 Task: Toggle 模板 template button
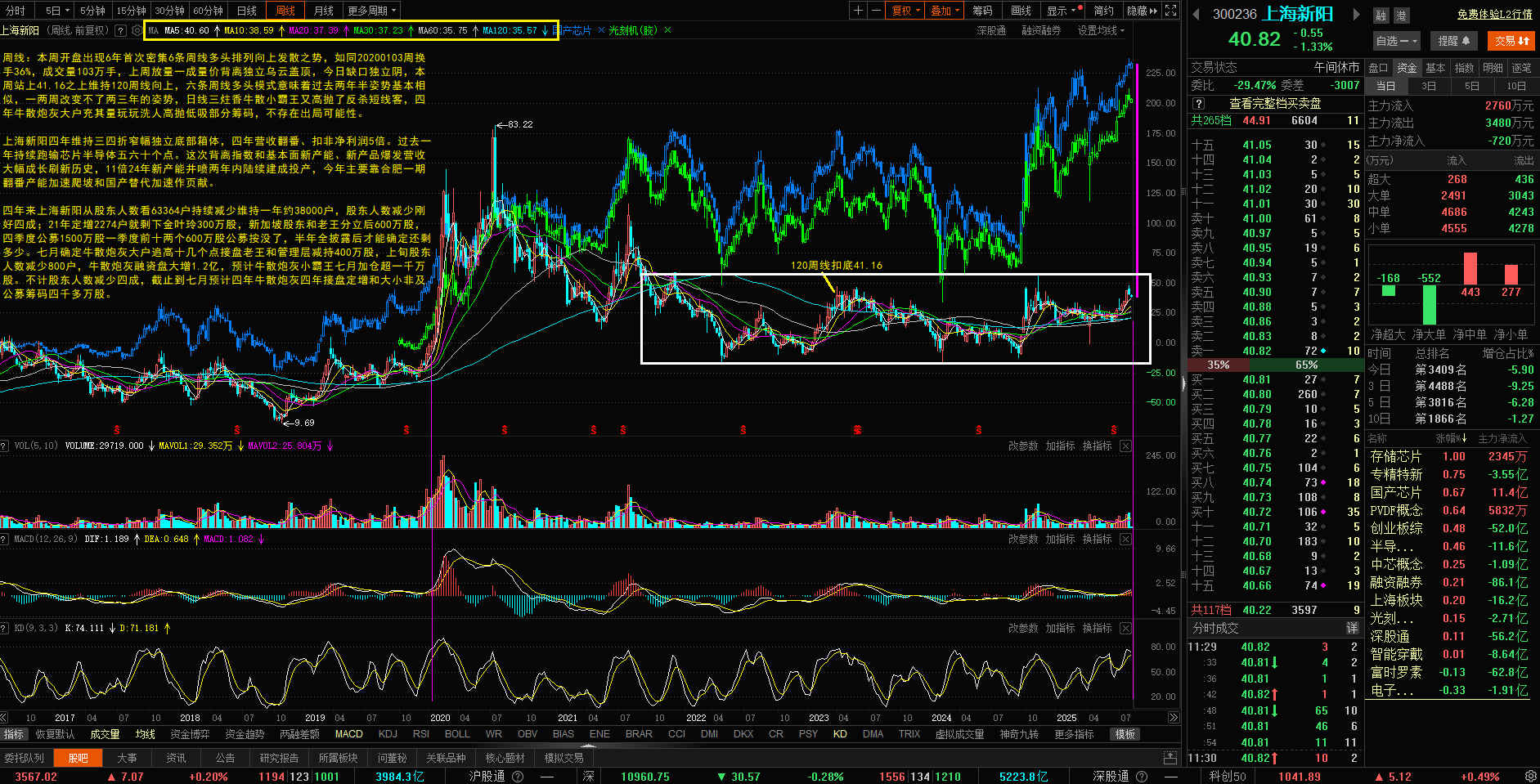coord(1125,734)
